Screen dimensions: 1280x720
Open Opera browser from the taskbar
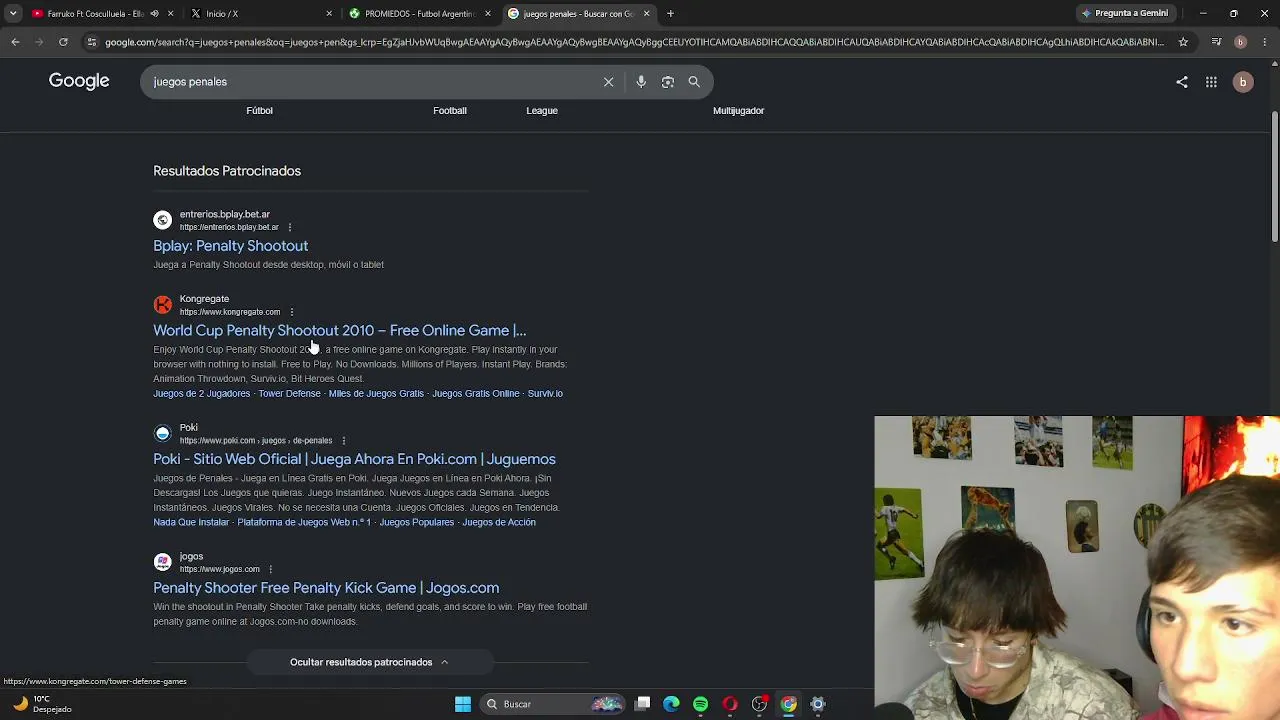point(730,704)
